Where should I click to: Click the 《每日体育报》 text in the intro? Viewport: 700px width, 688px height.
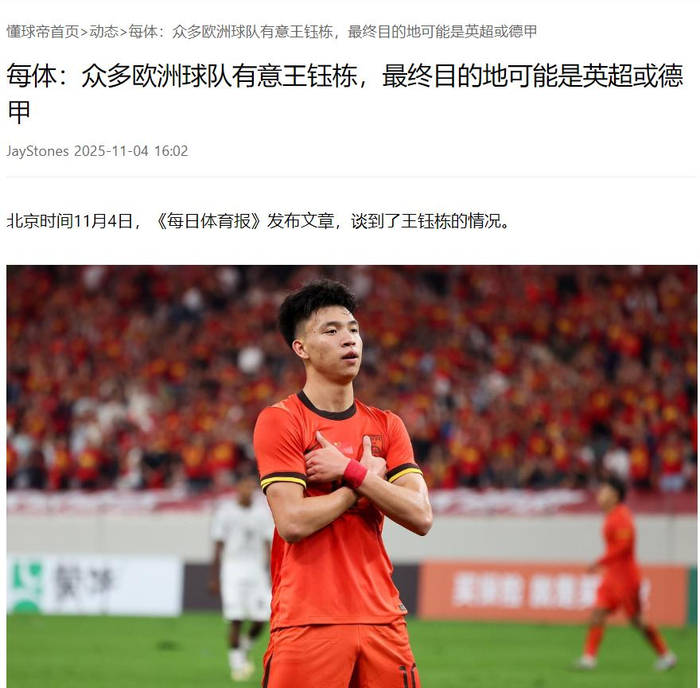[x=208, y=221]
